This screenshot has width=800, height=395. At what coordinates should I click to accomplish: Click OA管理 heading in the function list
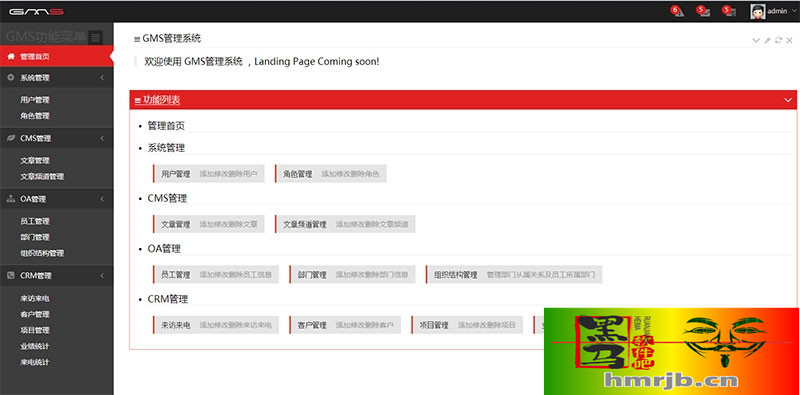click(164, 249)
